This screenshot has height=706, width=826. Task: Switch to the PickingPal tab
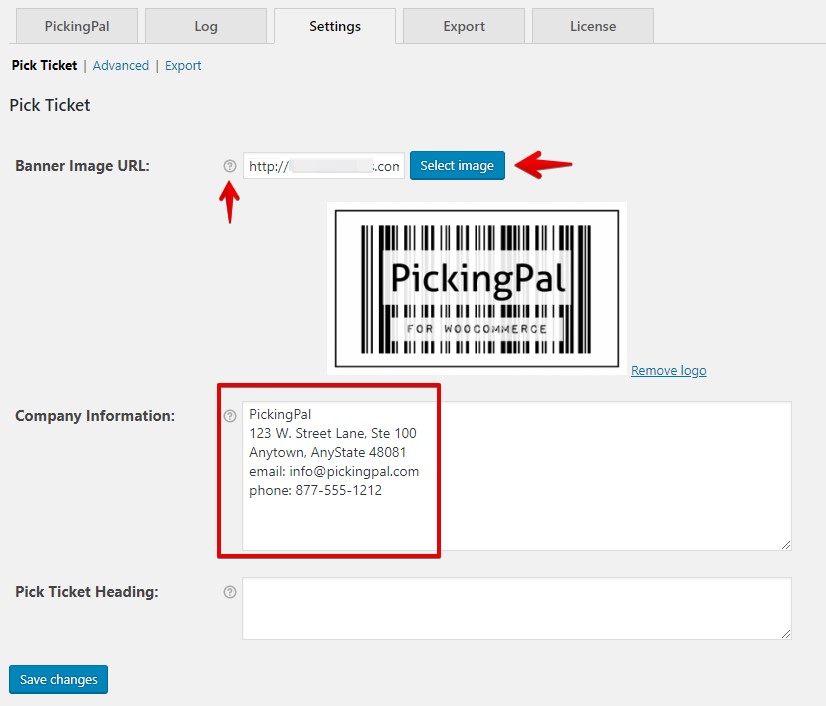76,27
